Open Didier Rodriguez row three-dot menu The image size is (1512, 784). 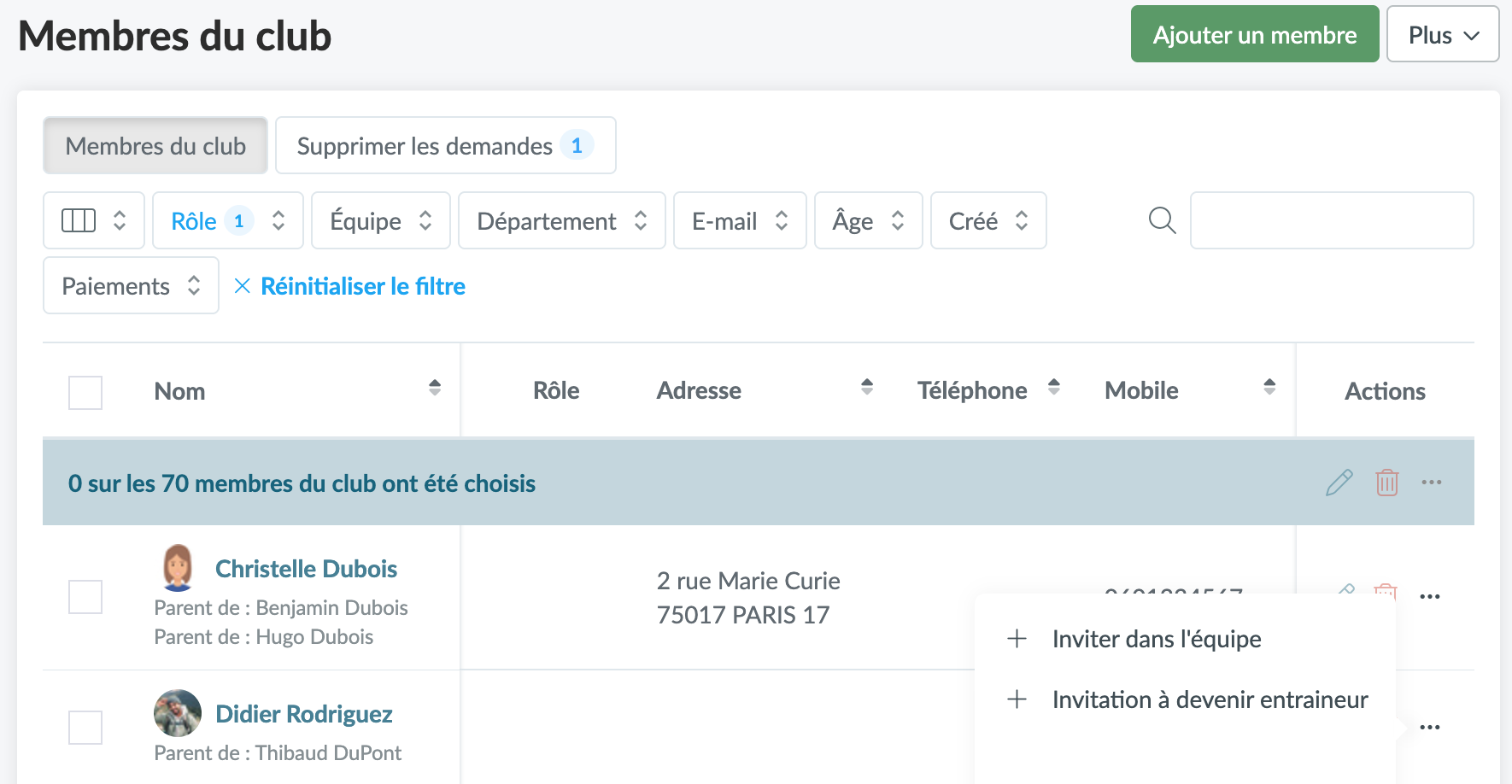point(1429,727)
